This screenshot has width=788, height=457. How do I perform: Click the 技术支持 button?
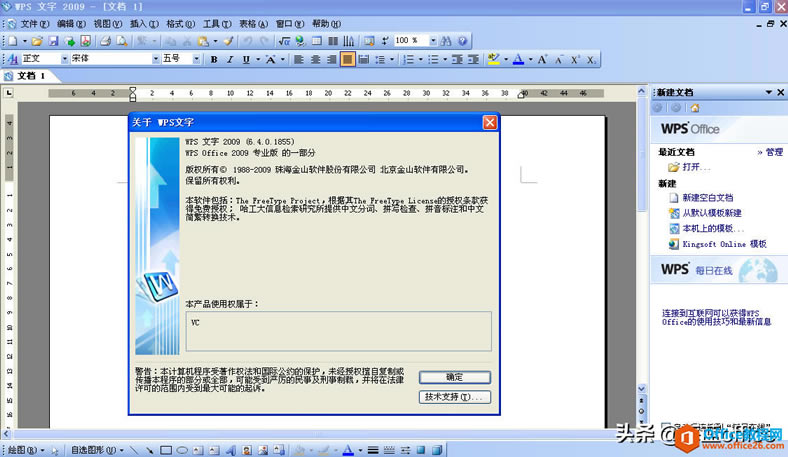[455, 397]
